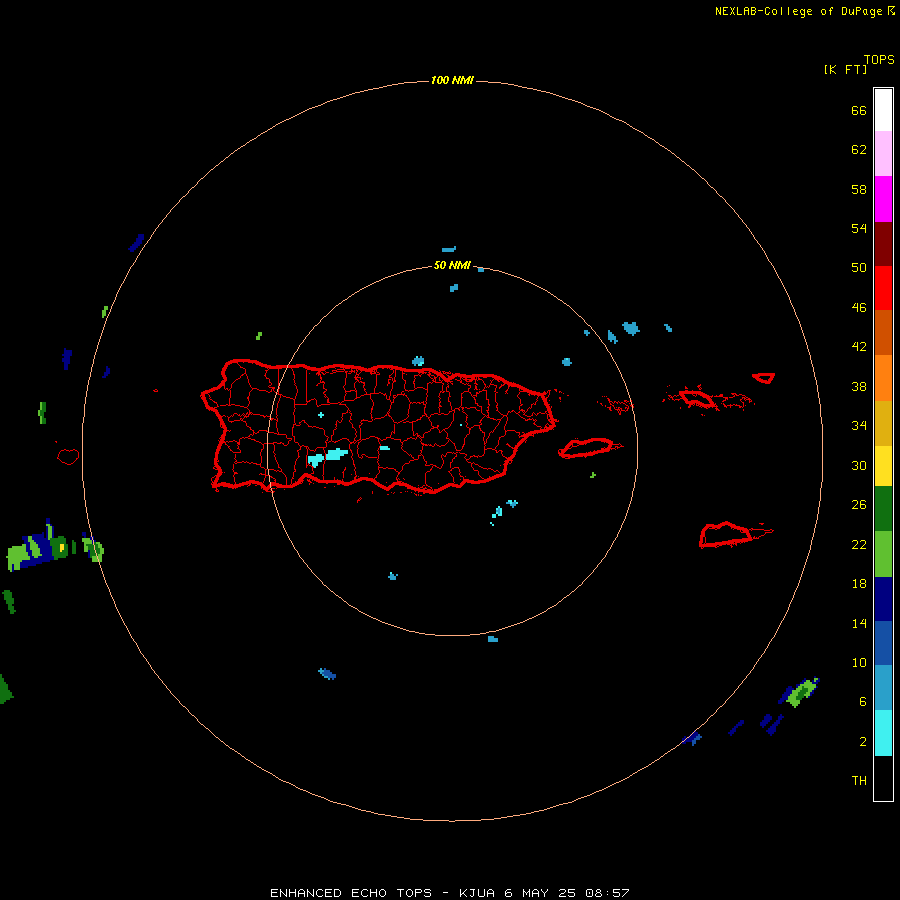Click the '2' legend value
The image size is (900, 900).
pyautogui.click(x=863, y=742)
